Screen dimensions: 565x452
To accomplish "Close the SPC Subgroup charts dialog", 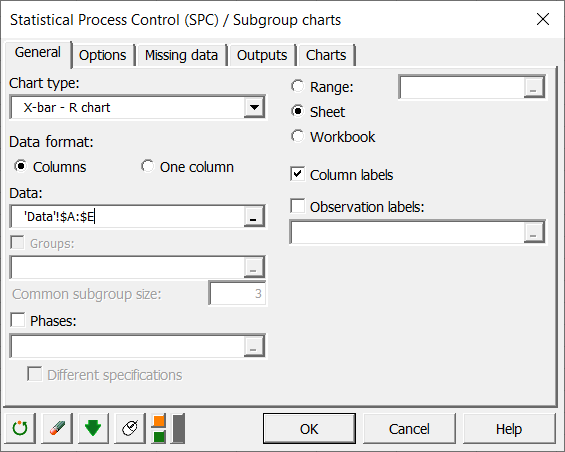I will (x=543, y=19).
